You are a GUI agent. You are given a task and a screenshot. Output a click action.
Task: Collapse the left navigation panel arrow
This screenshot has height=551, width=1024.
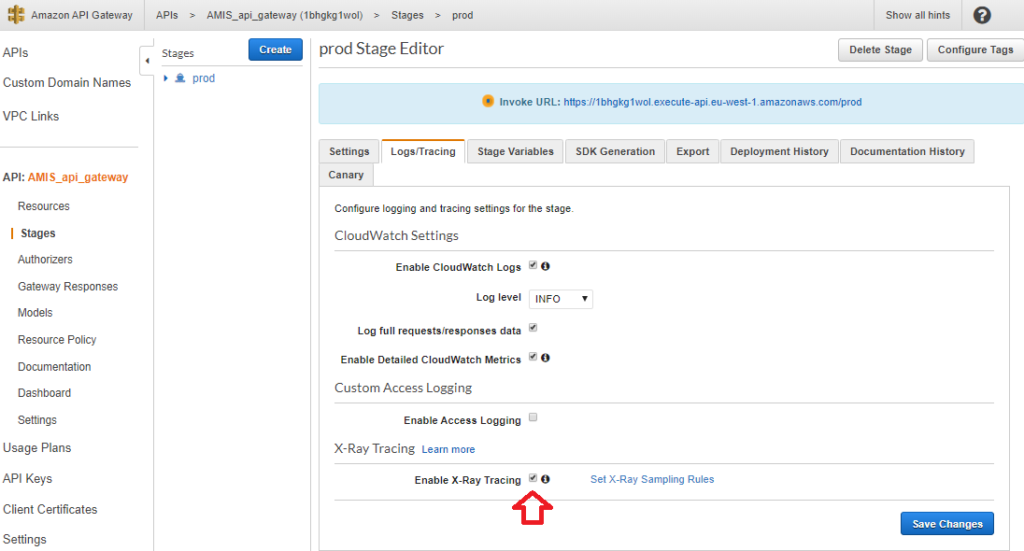click(147, 60)
